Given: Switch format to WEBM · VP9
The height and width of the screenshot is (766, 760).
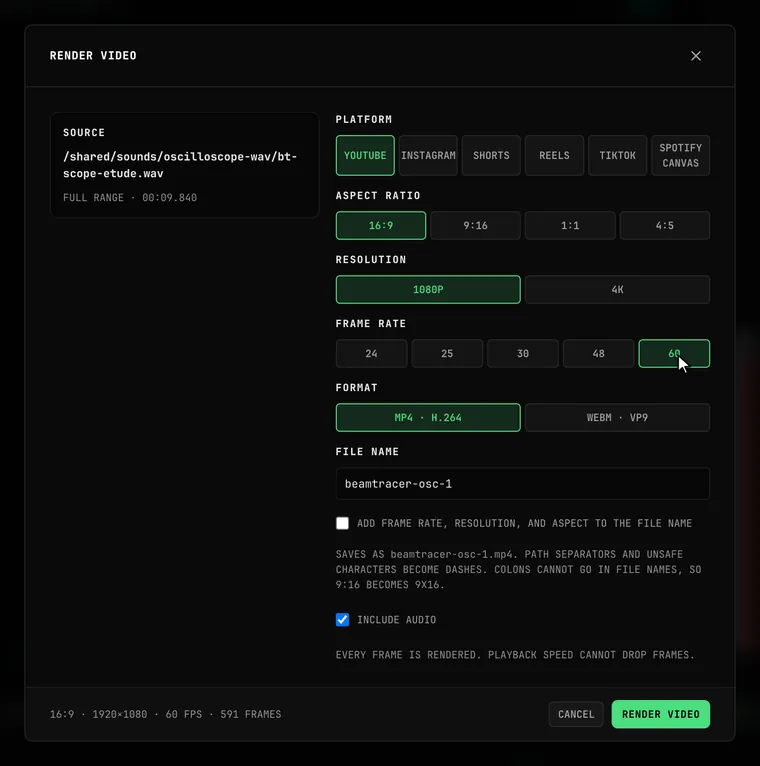Looking at the screenshot, I should click(617, 417).
